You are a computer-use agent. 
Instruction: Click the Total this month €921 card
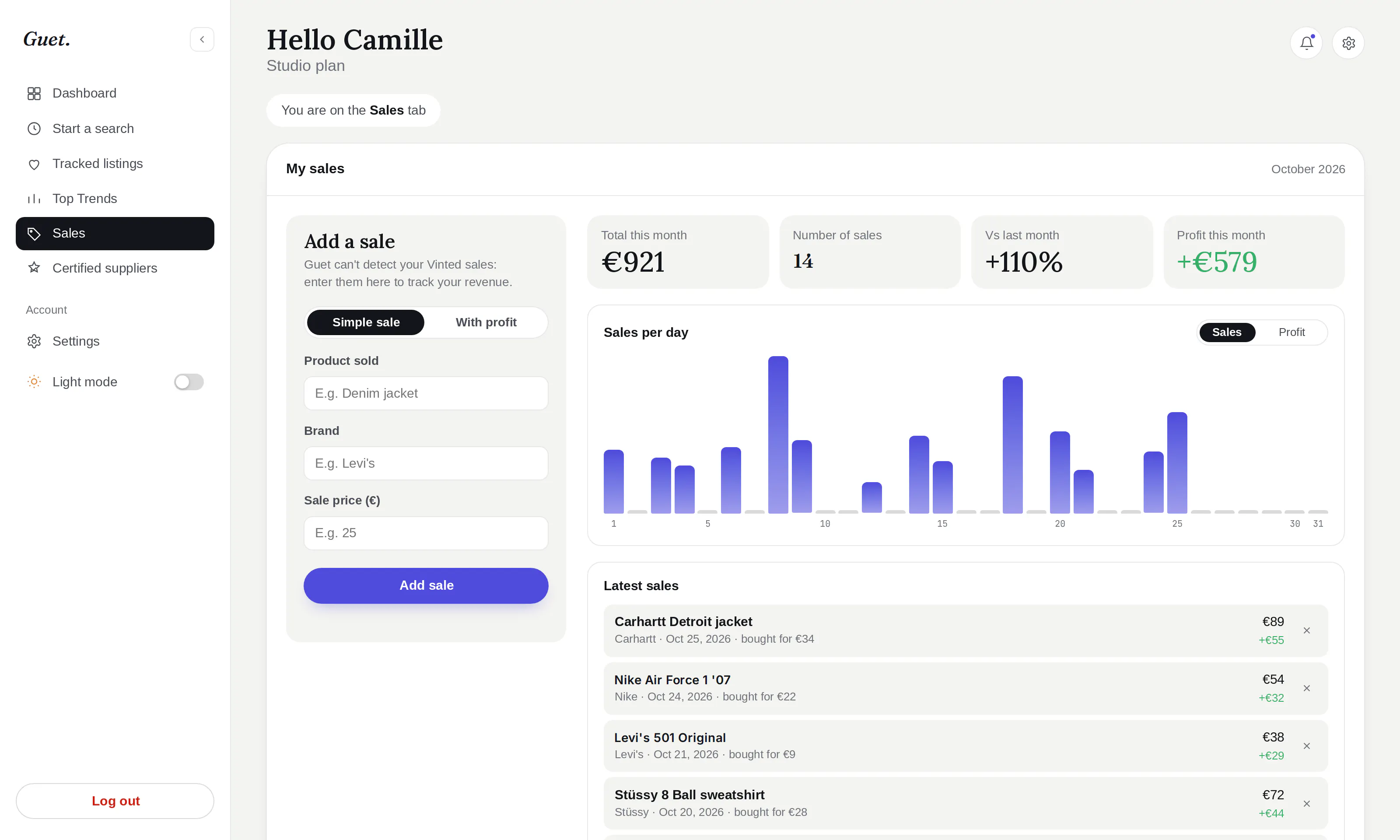(x=678, y=252)
